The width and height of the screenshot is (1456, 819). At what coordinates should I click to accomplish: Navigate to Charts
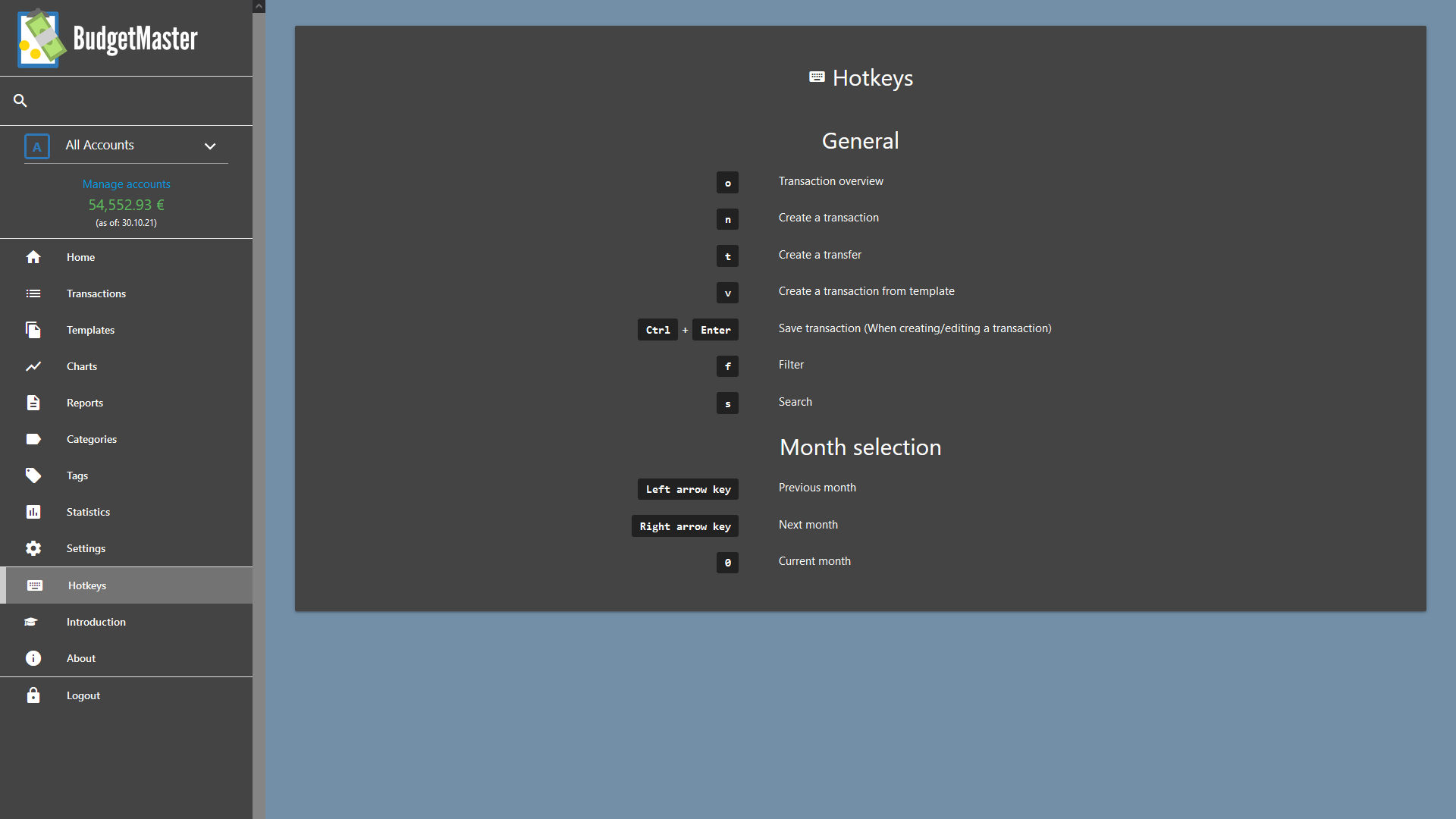tap(126, 366)
